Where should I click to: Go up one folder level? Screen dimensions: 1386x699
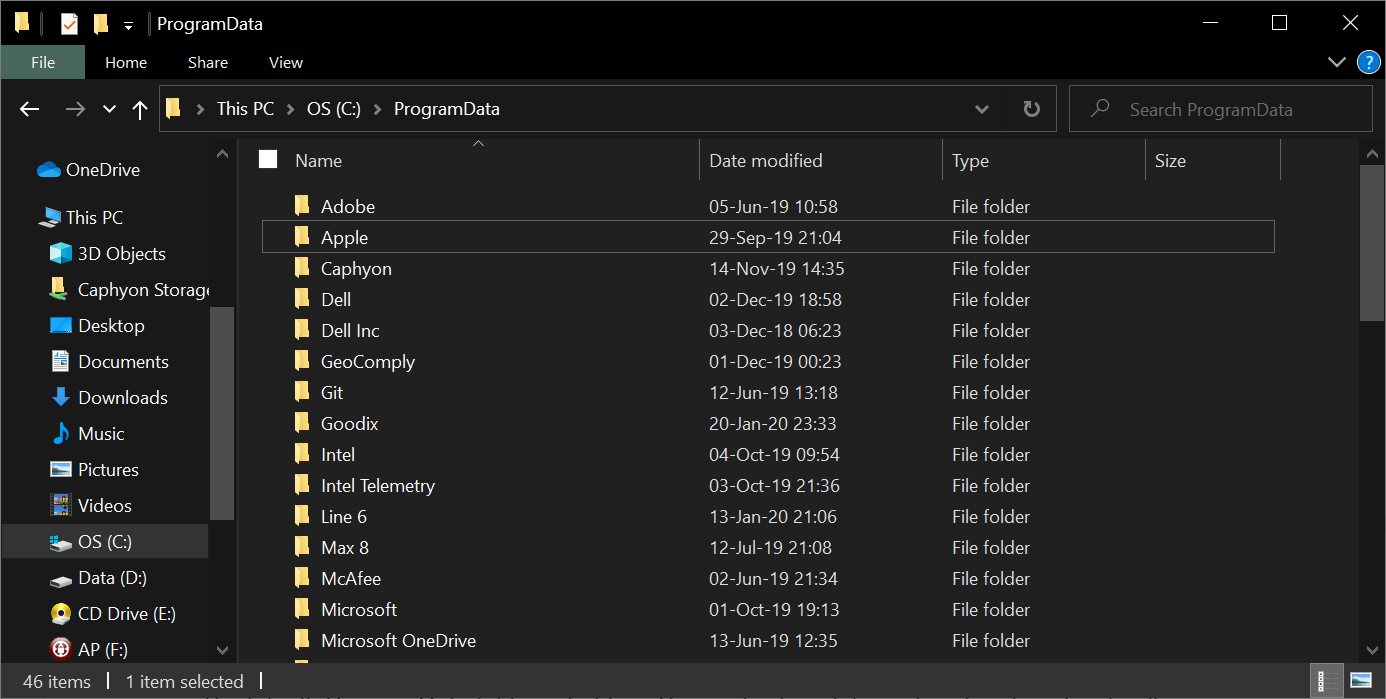[x=140, y=110]
